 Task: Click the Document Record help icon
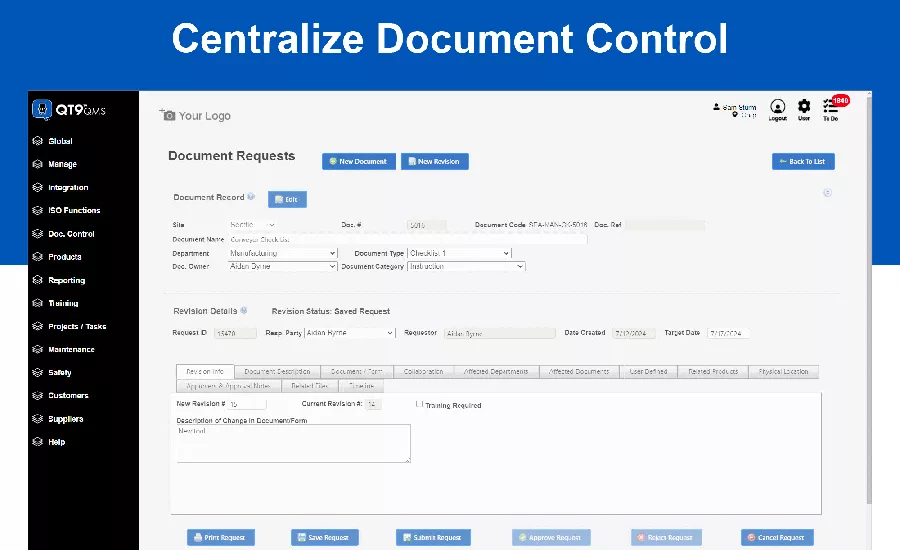(x=251, y=196)
